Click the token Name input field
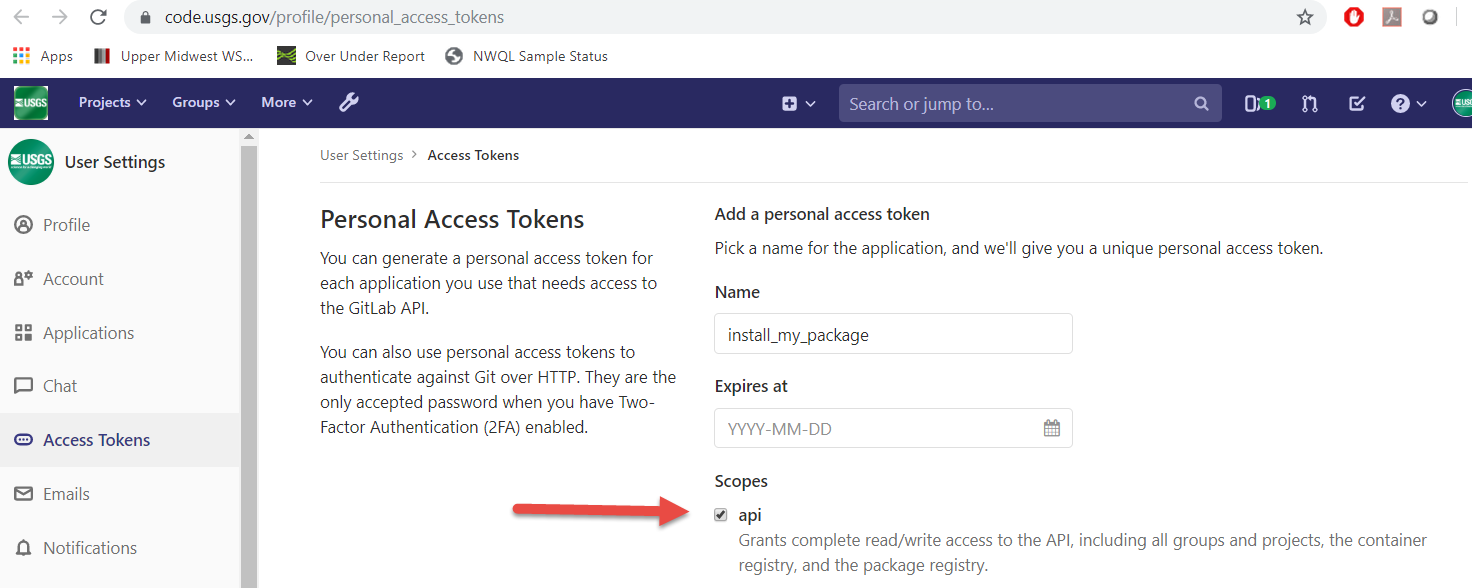 [x=893, y=334]
